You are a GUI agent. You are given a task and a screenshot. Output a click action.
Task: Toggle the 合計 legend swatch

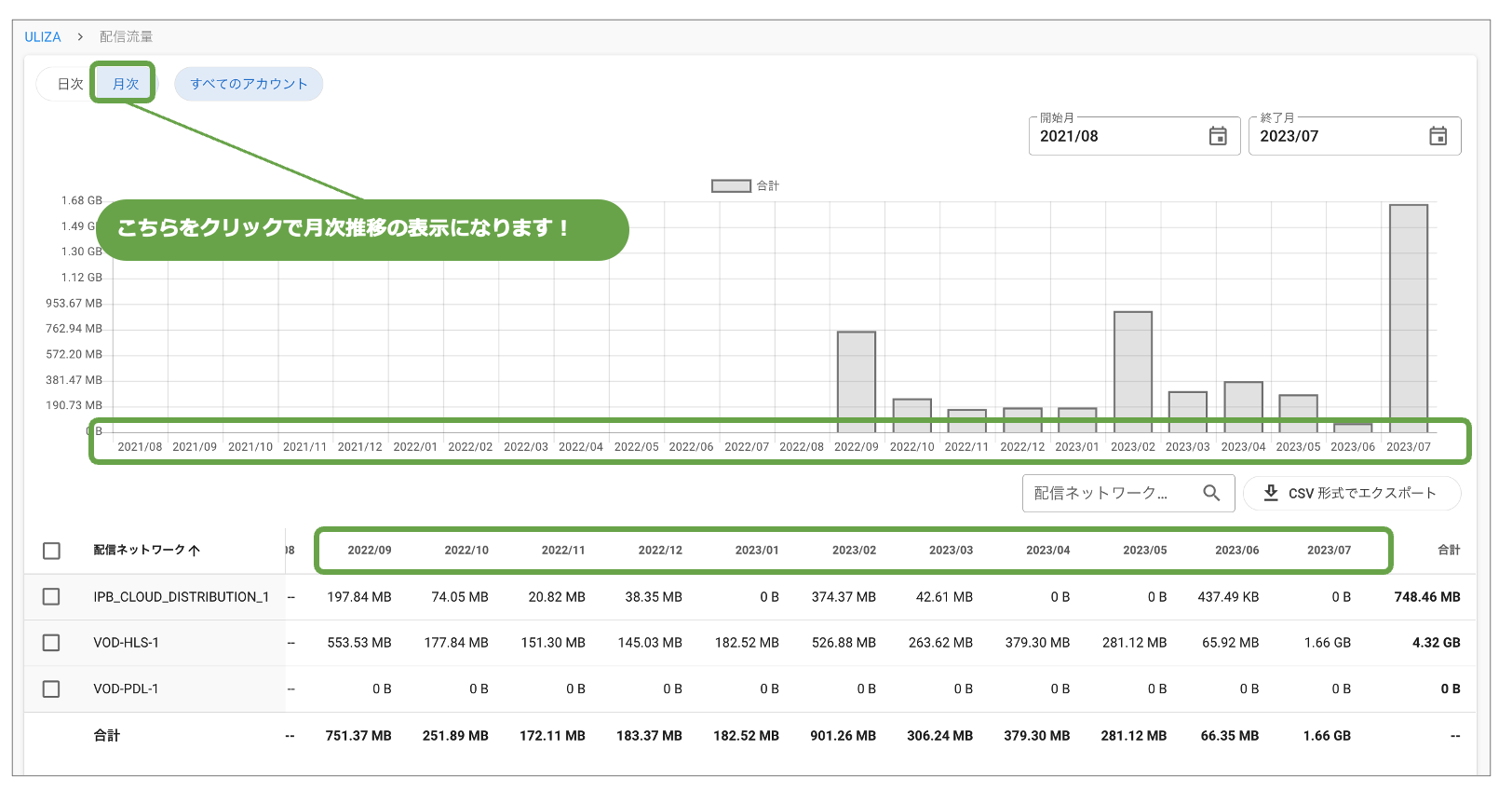pos(731,185)
